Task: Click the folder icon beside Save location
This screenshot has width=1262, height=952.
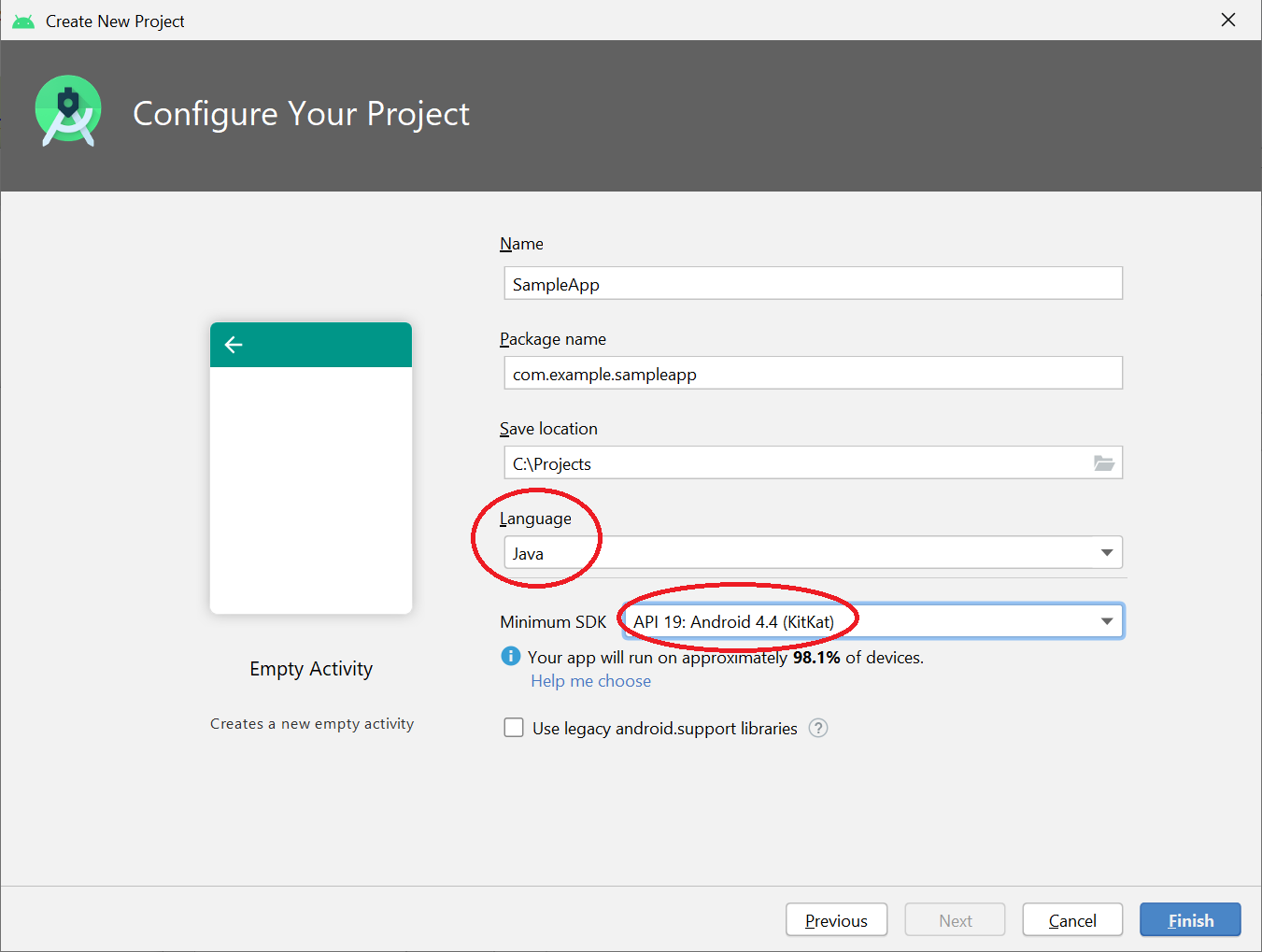Action: [1104, 462]
